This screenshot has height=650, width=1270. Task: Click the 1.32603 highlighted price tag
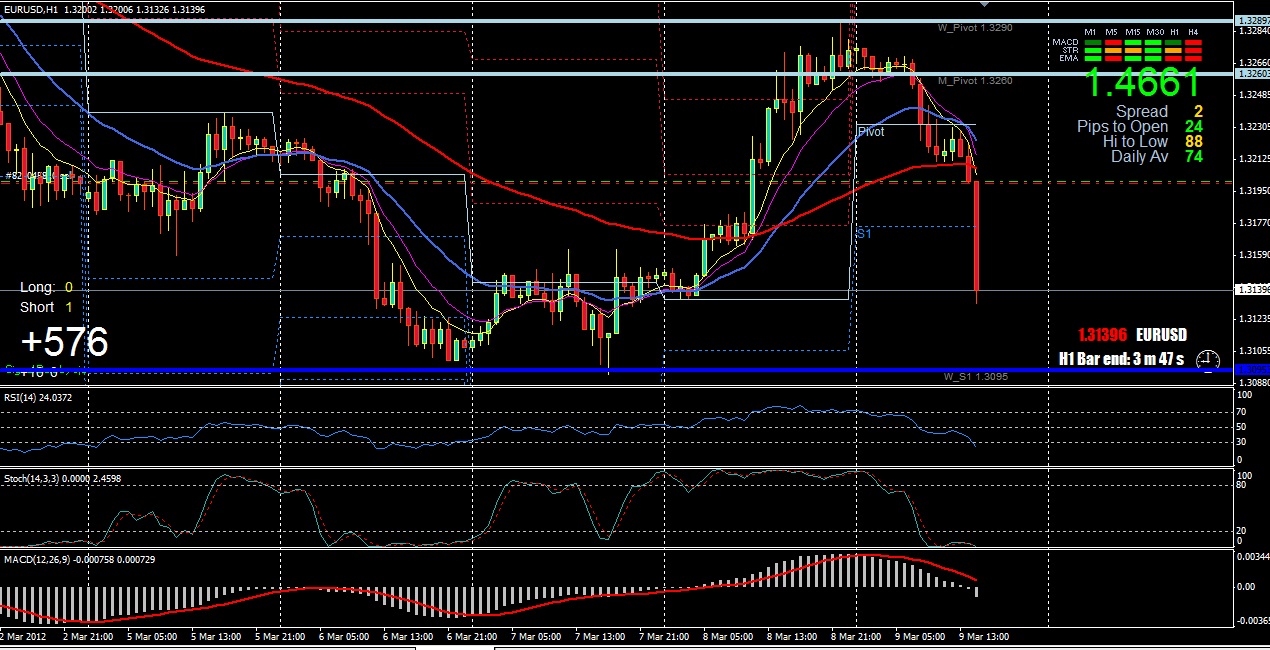click(x=1252, y=73)
